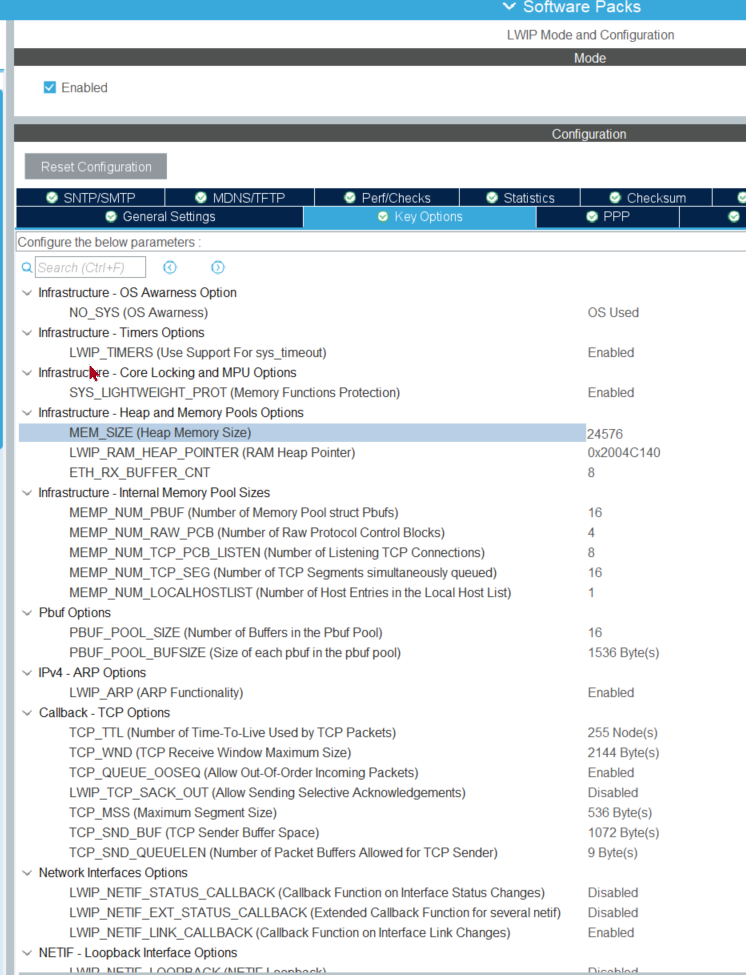The width and height of the screenshot is (746, 975).
Task: Click the search magnifier icon
Action: click(27, 268)
